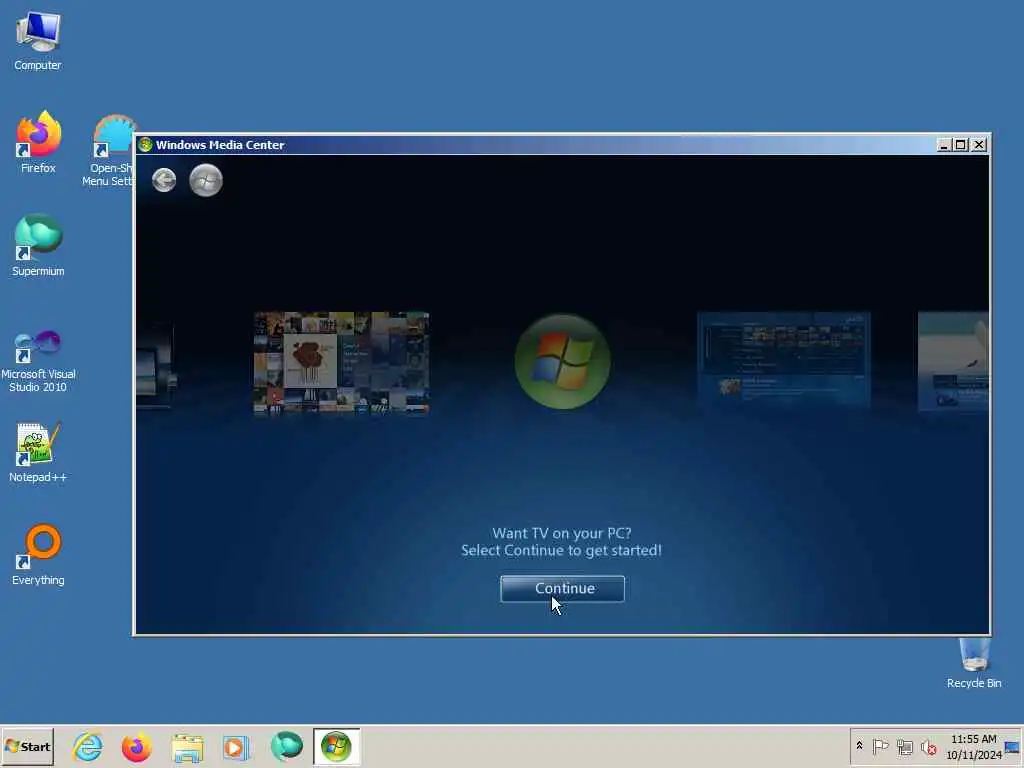1024x768 pixels.
Task: Open the music album art collage thumbnail
Action: point(341,362)
